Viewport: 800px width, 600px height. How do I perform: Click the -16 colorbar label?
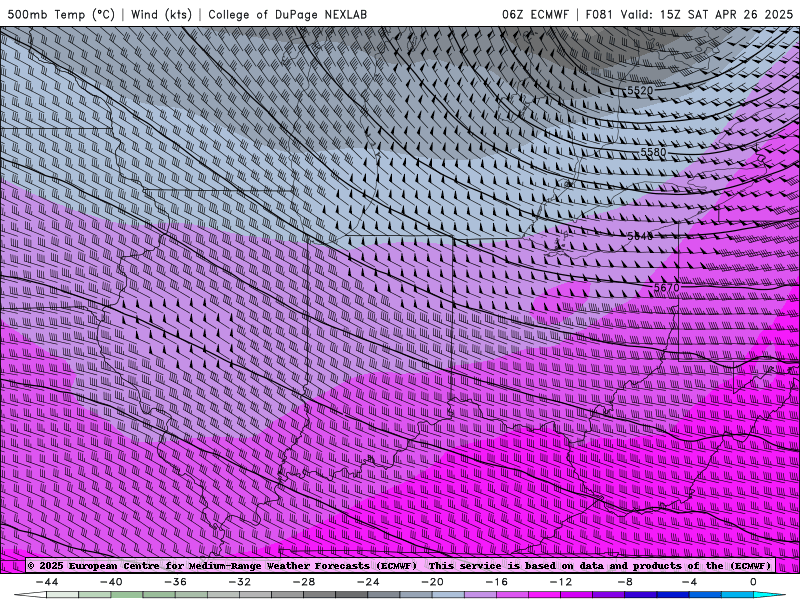(x=497, y=582)
